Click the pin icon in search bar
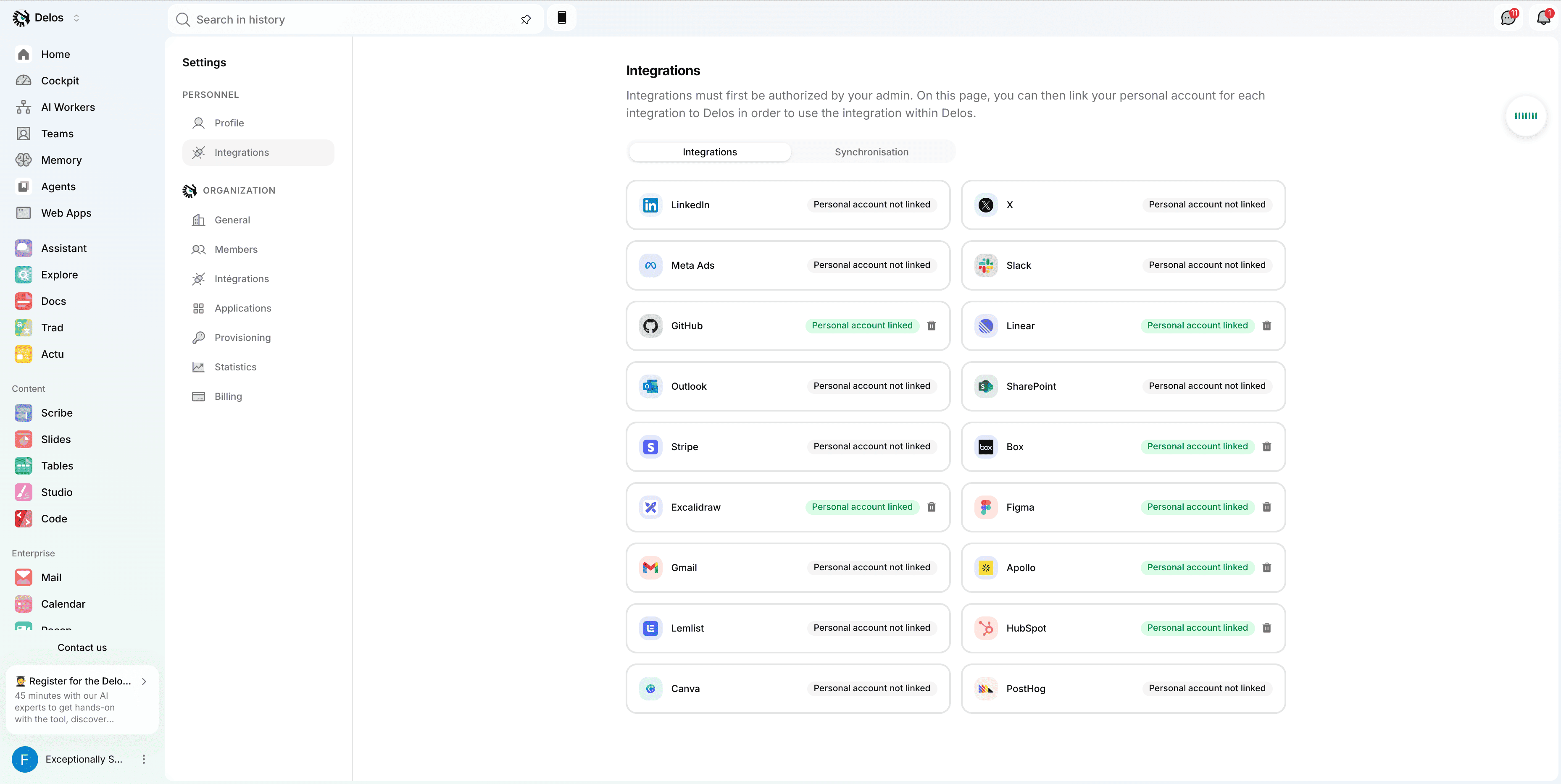The height and width of the screenshot is (784, 1561). click(x=526, y=19)
